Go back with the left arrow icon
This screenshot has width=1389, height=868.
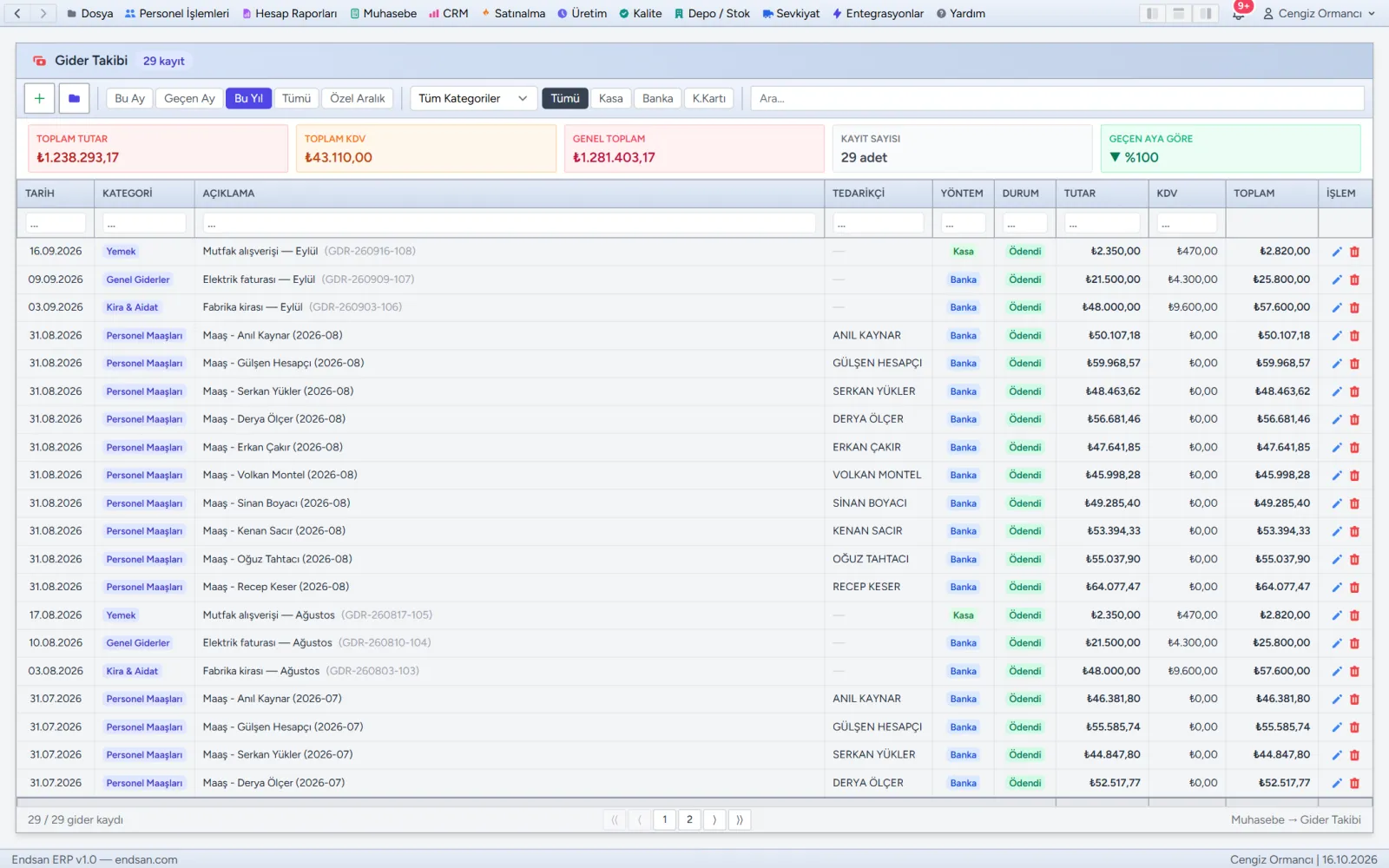point(17,14)
